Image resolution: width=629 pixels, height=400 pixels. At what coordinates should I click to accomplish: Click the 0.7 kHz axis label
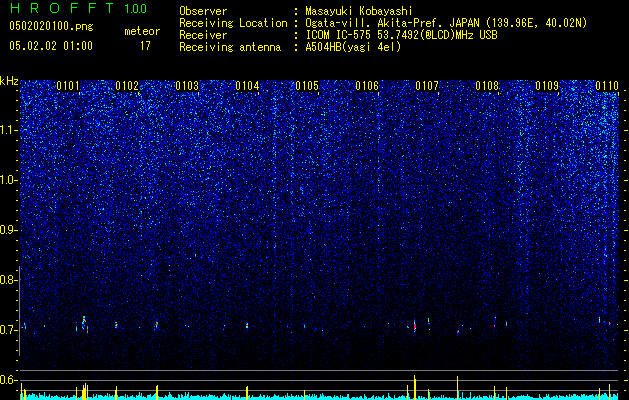click(8, 330)
